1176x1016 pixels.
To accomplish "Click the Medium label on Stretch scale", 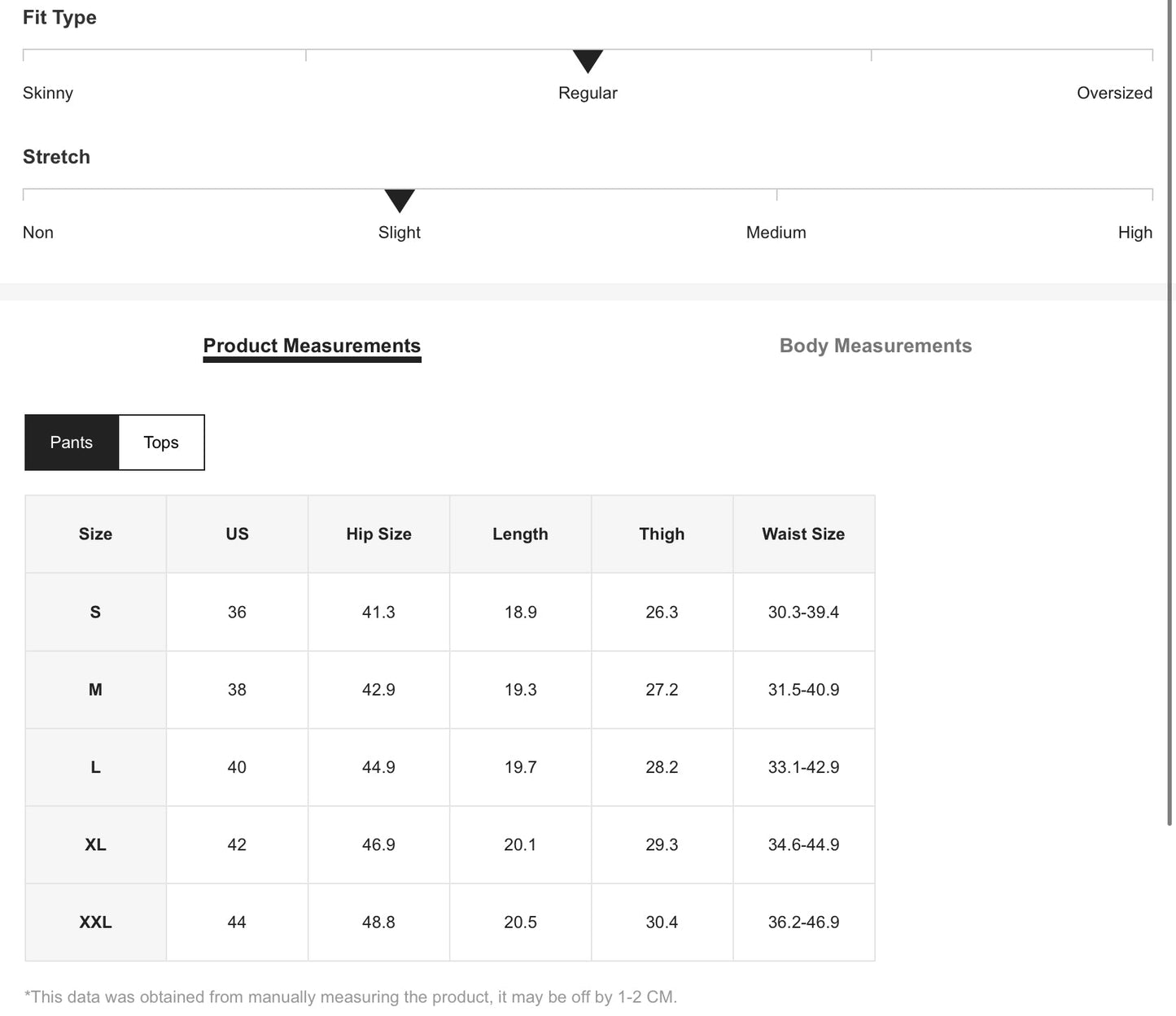I will click(x=776, y=233).
